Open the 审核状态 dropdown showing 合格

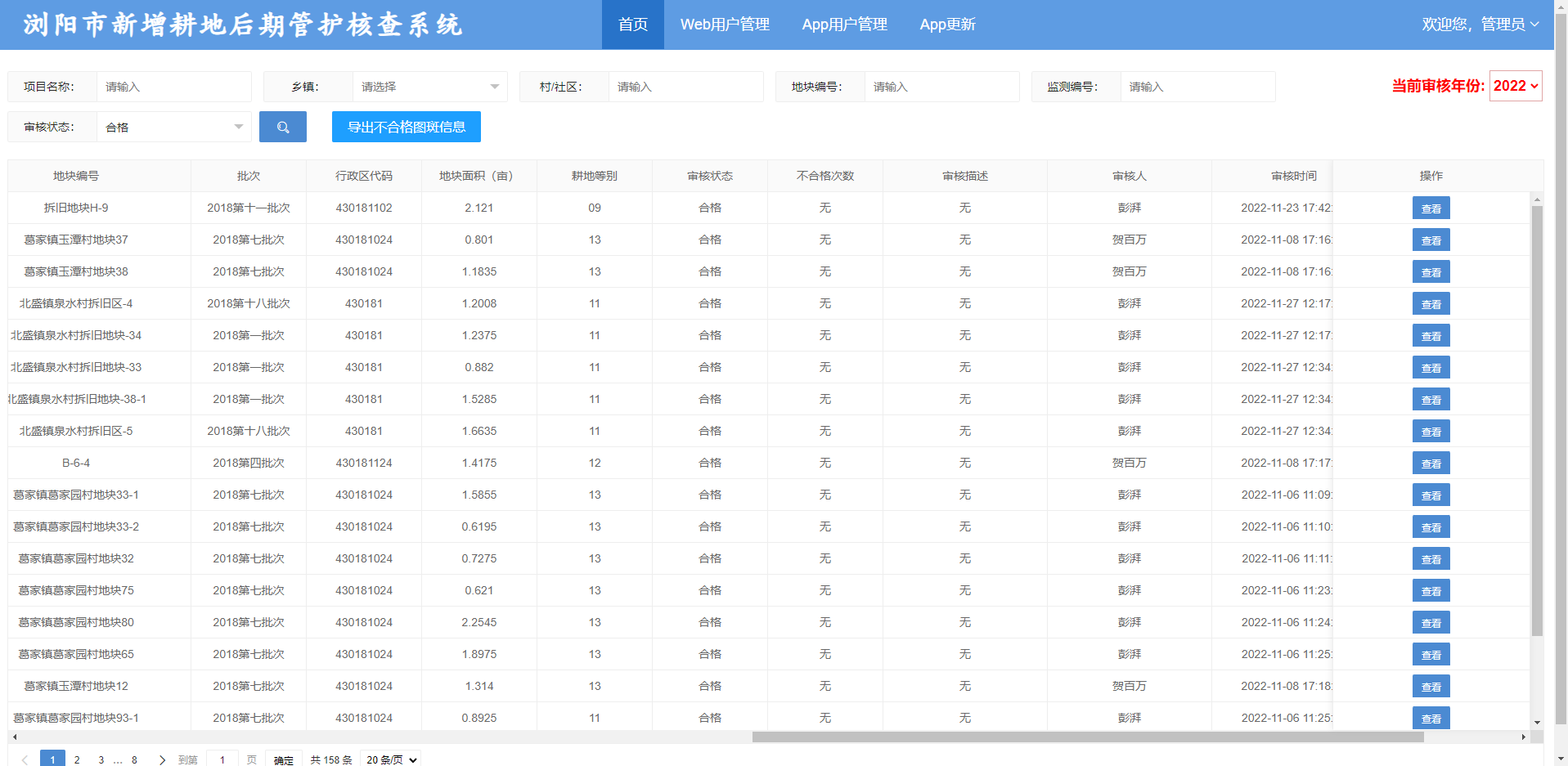pyautogui.click(x=173, y=127)
